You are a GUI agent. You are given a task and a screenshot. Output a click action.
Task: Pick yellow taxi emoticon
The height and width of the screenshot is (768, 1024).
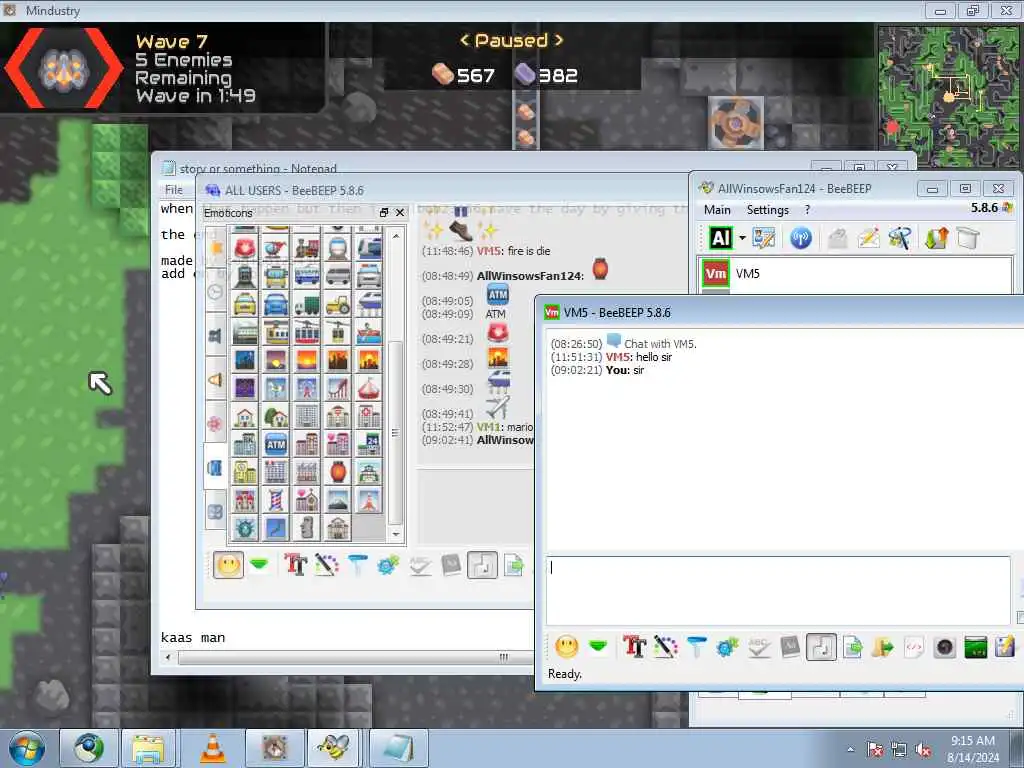coord(245,304)
